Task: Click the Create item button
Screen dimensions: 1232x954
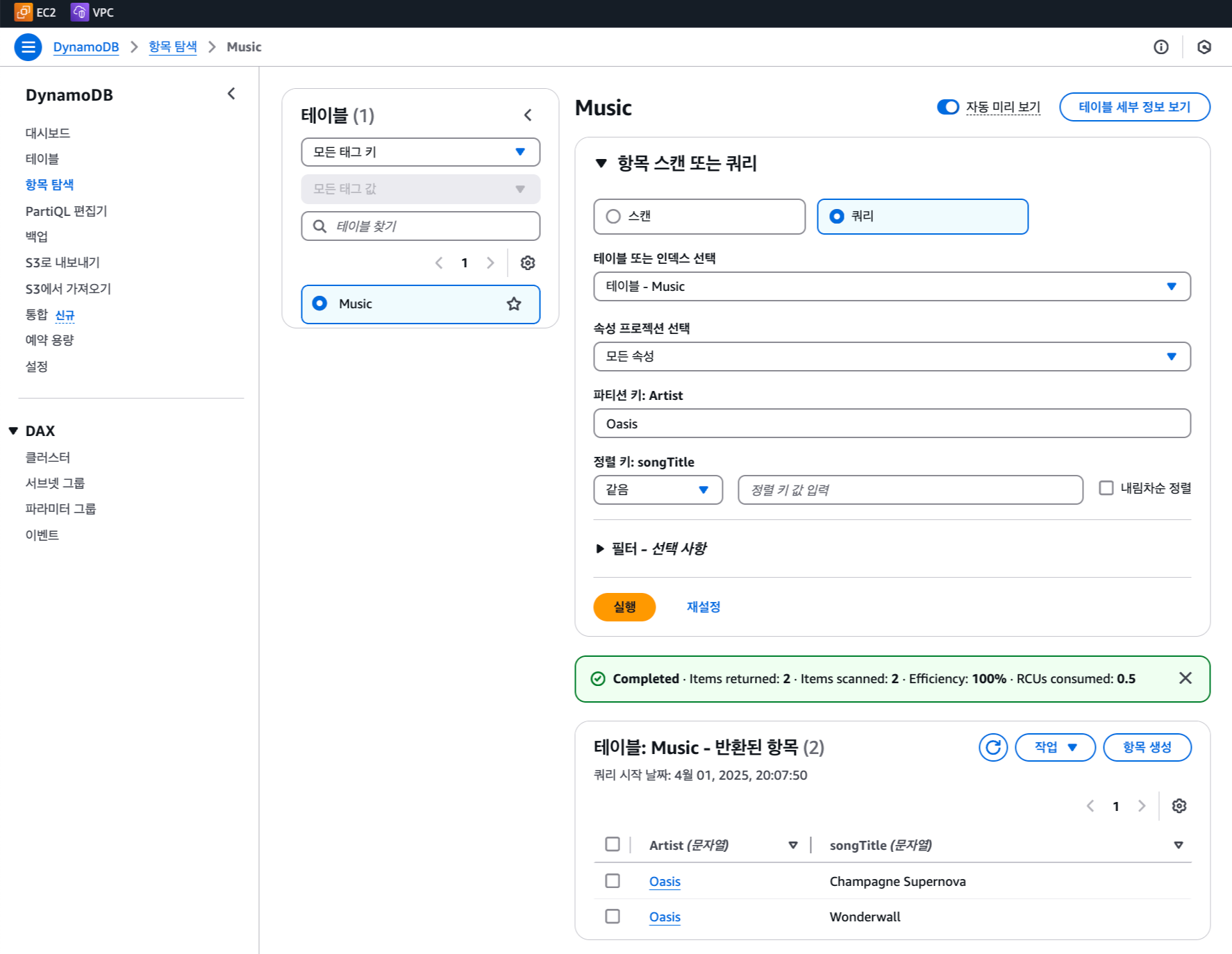Action: (1147, 748)
